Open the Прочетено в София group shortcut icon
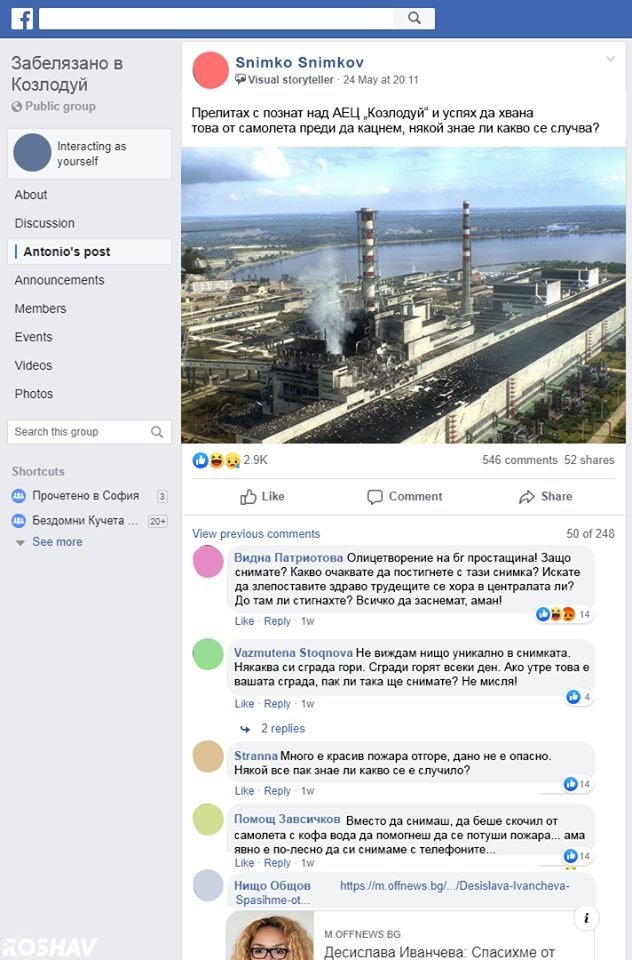632x960 pixels. click(19, 496)
